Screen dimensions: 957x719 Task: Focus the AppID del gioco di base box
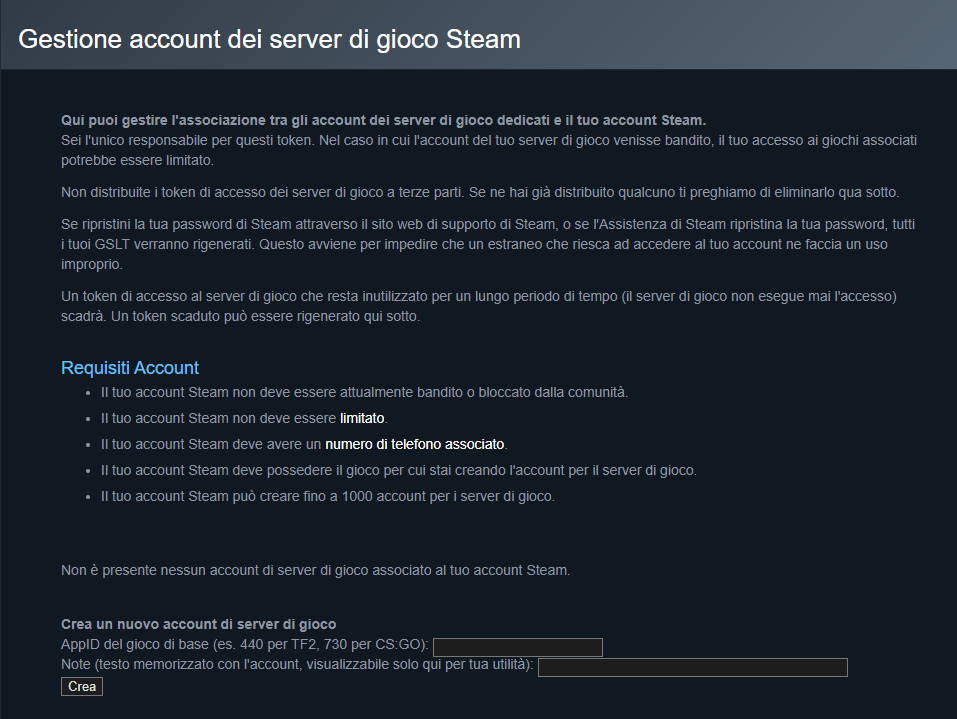(517, 646)
